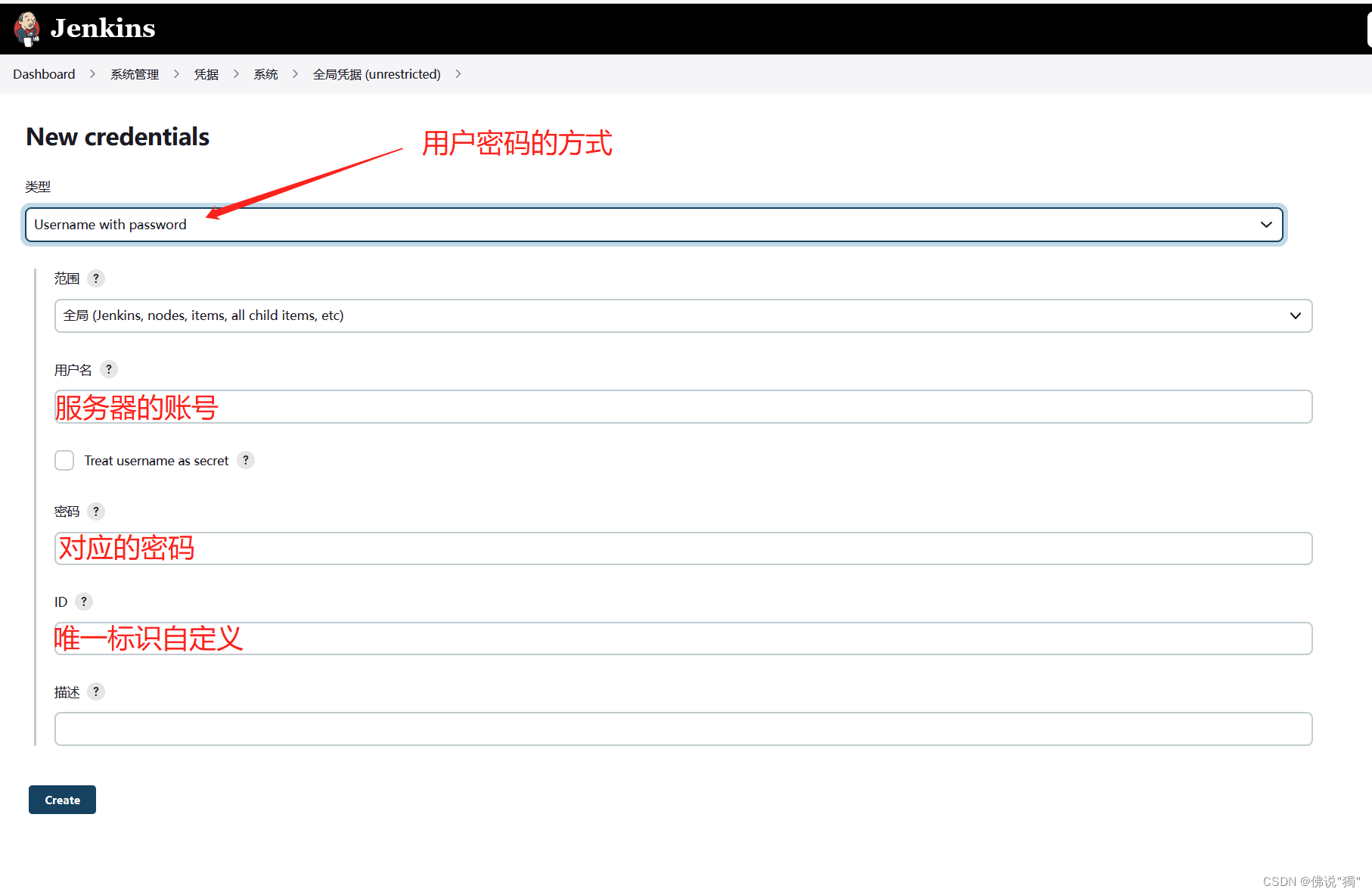Expand chevron after 全局凭据 breadcrumb
Screen dimensions: 1372x895
point(458,74)
